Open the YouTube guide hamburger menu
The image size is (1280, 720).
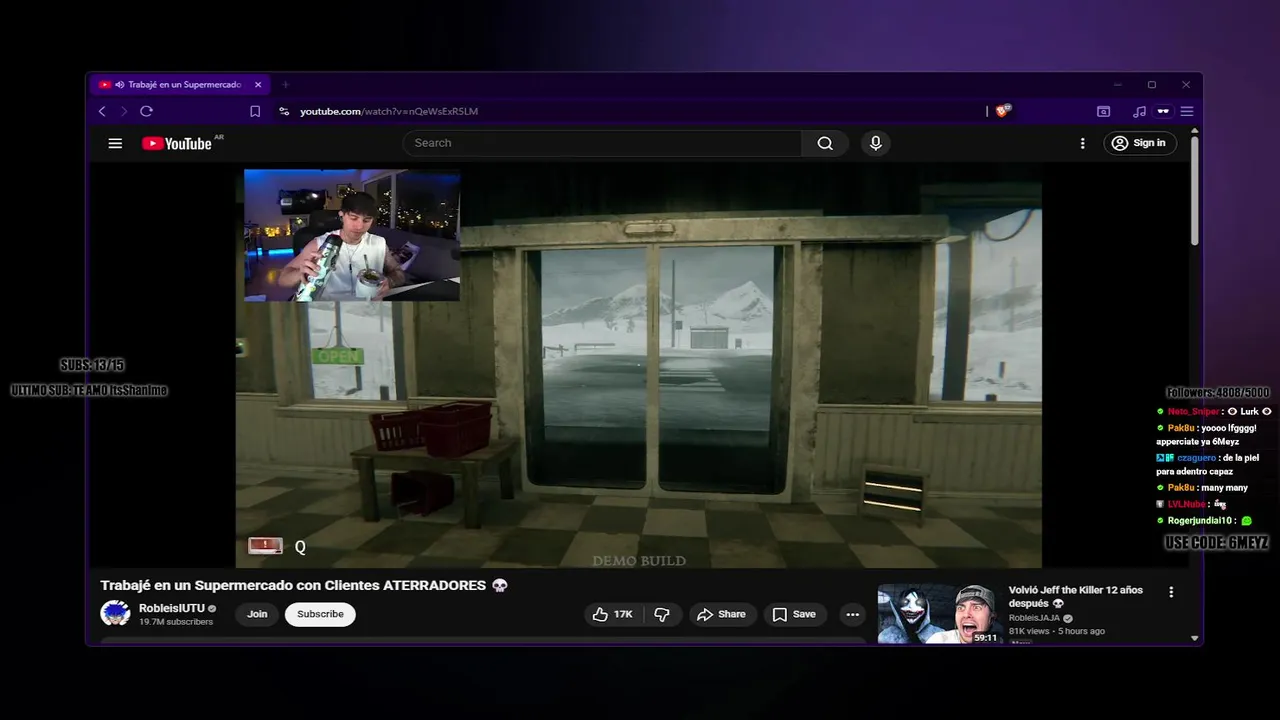pos(115,143)
